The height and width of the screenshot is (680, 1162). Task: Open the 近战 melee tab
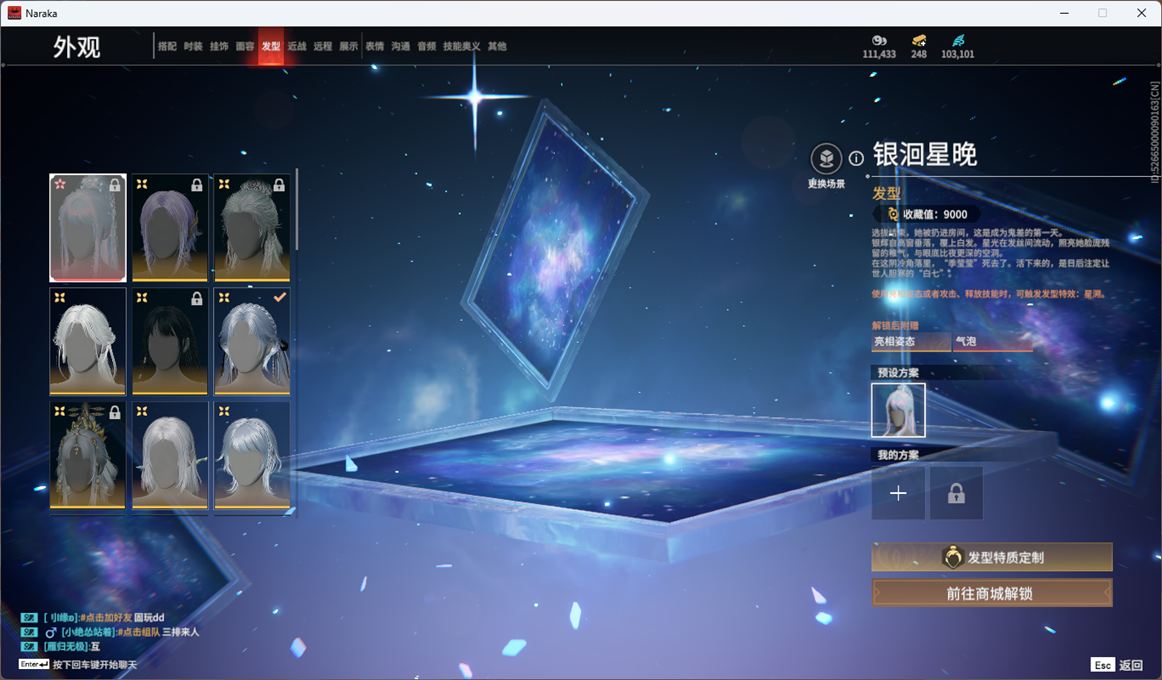296,46
